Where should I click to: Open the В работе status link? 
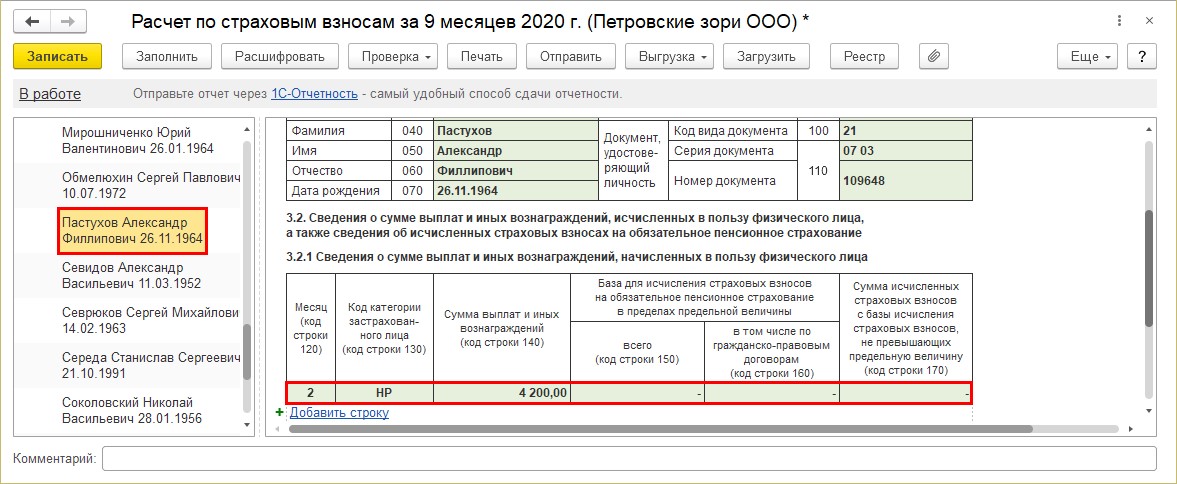50,94
